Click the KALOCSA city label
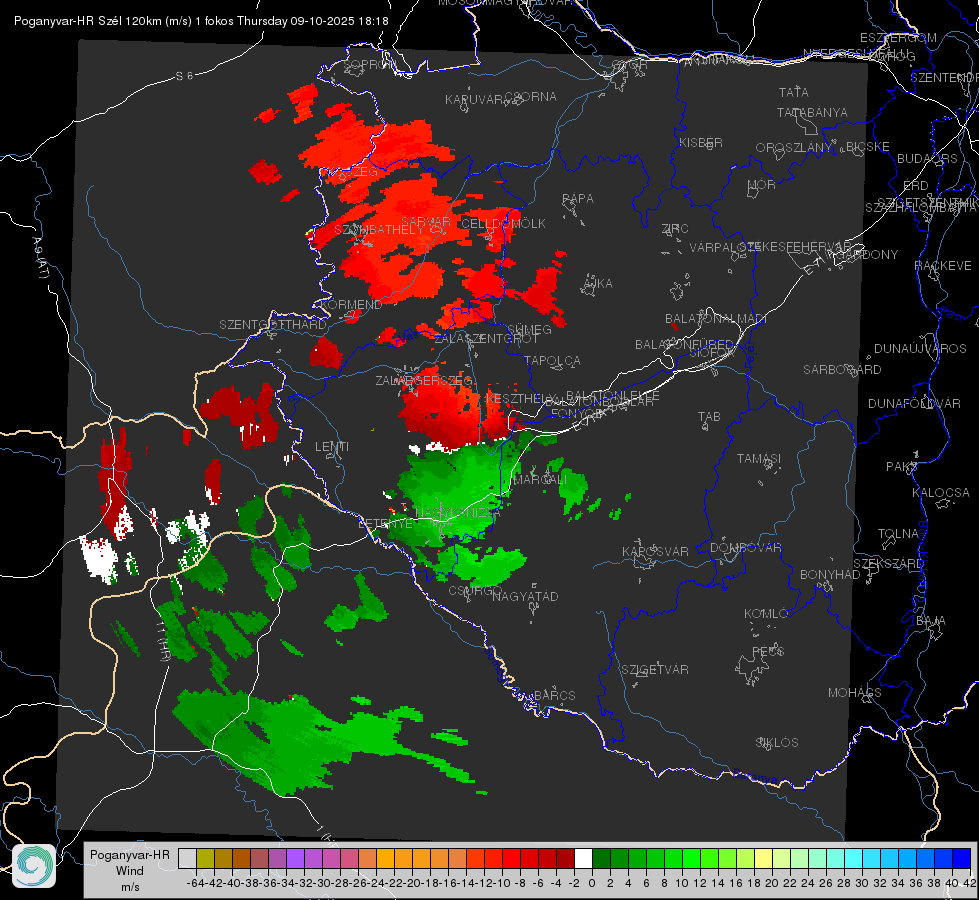 point(940,492)
